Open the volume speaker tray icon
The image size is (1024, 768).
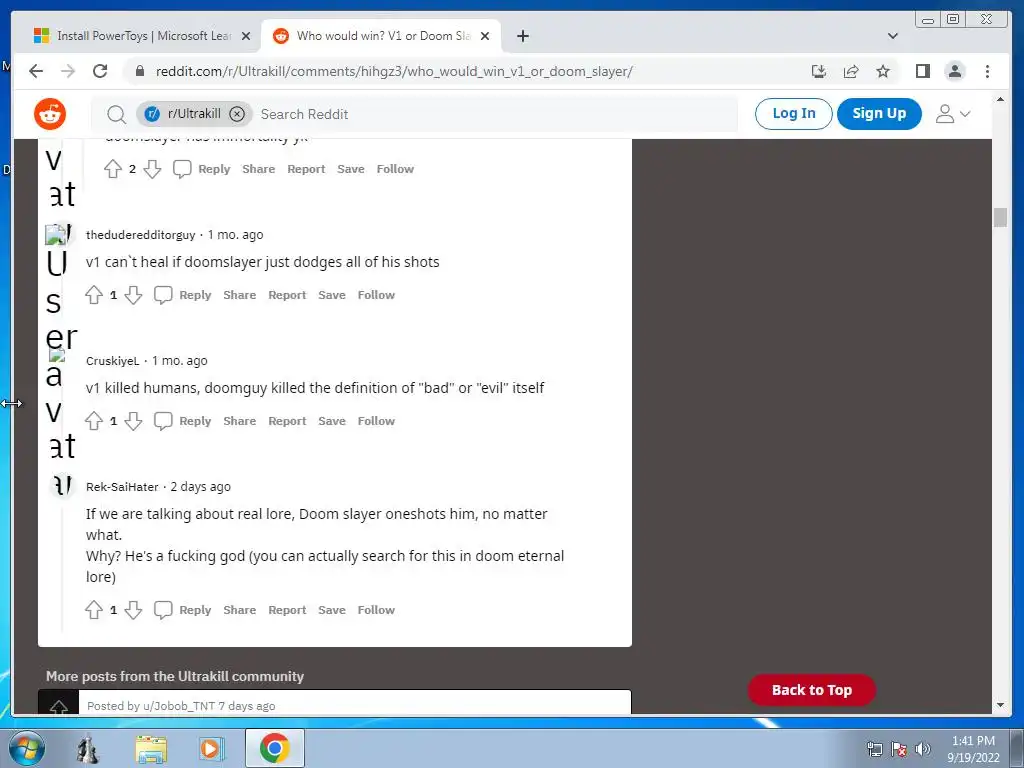pyautogui.click(x=923, y=749)
